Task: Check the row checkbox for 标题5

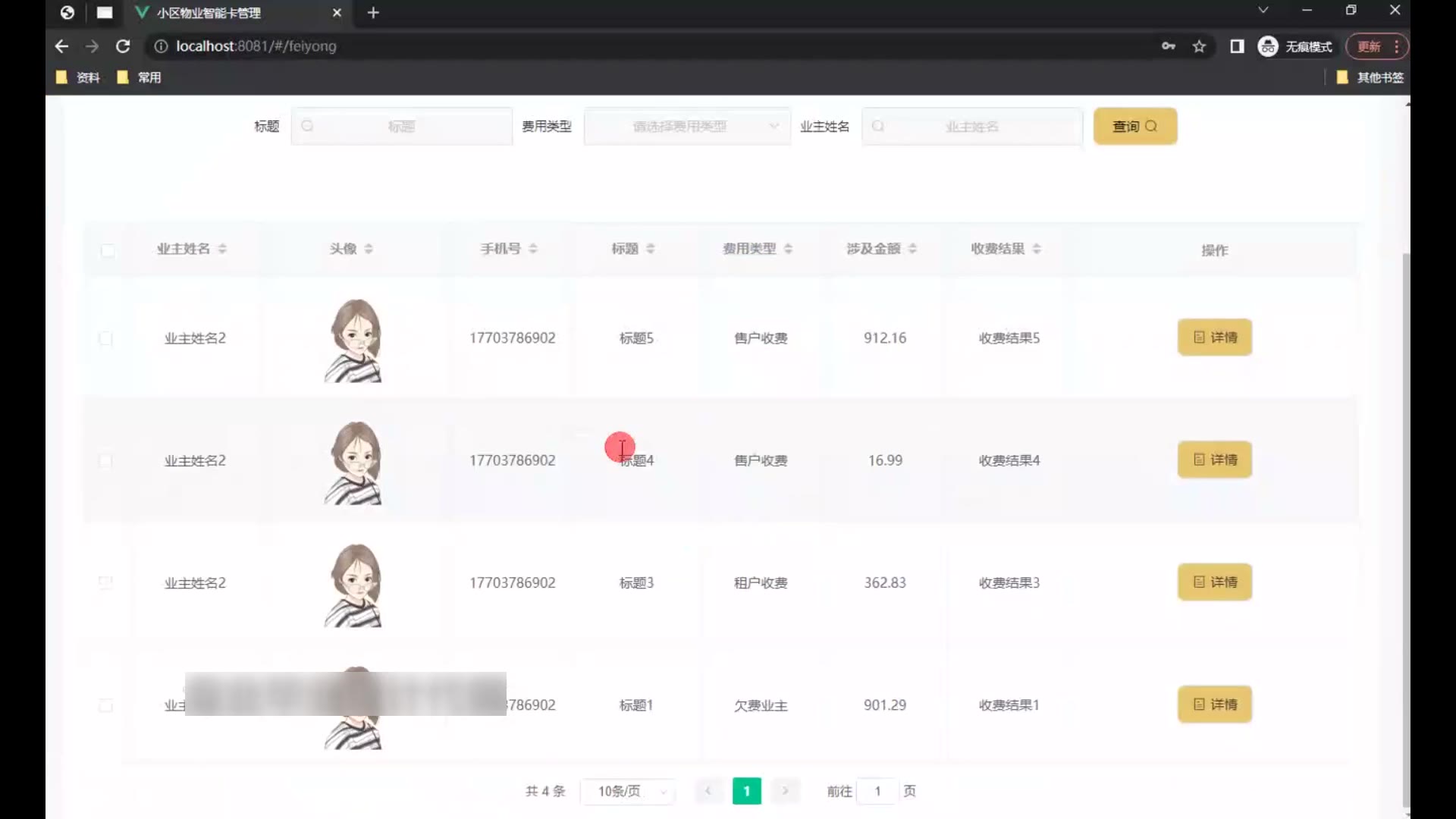Action: point(106,338)
